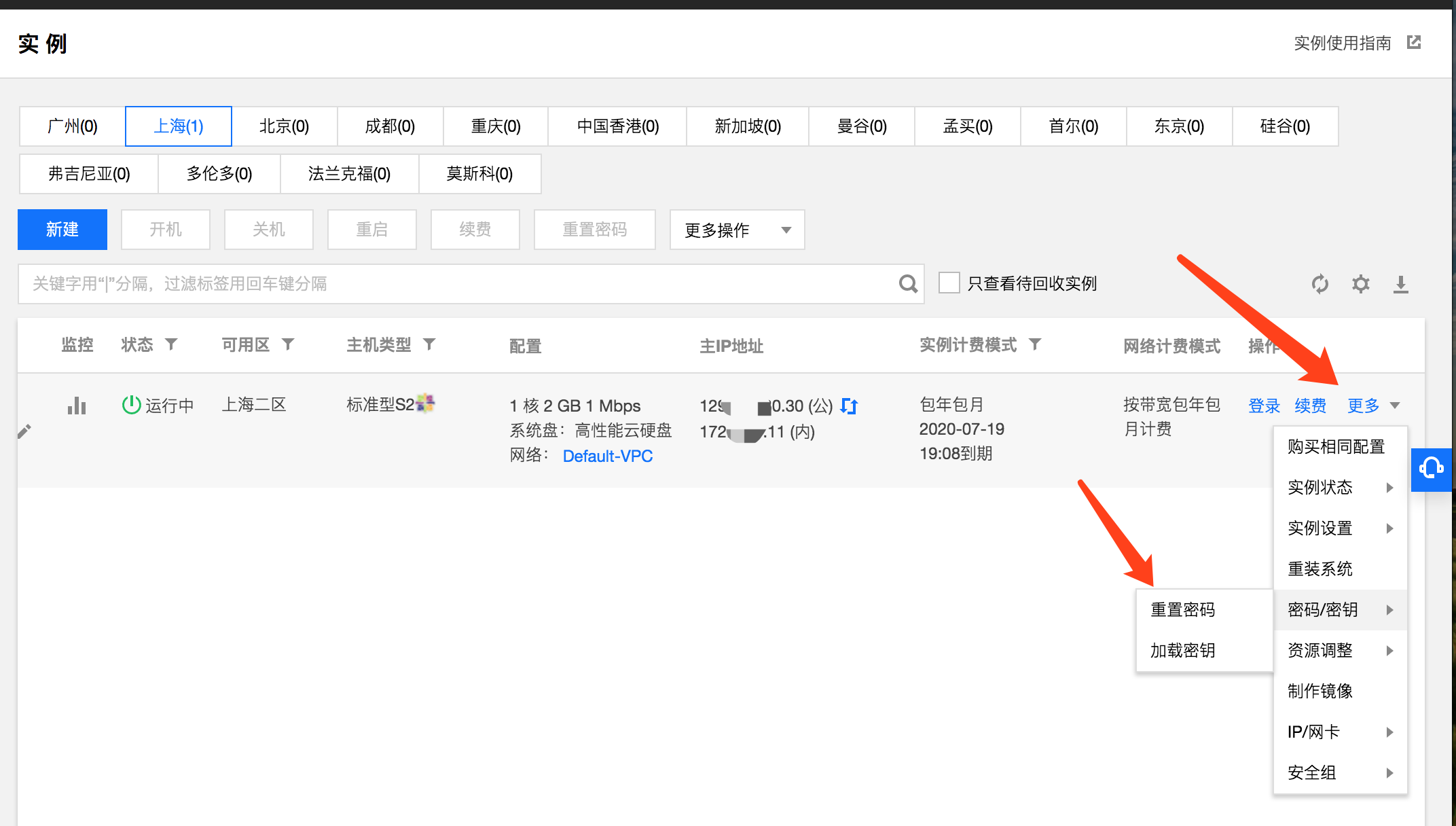Open the customer support headset icon
1456x826 pixels.
(1431, 469)
